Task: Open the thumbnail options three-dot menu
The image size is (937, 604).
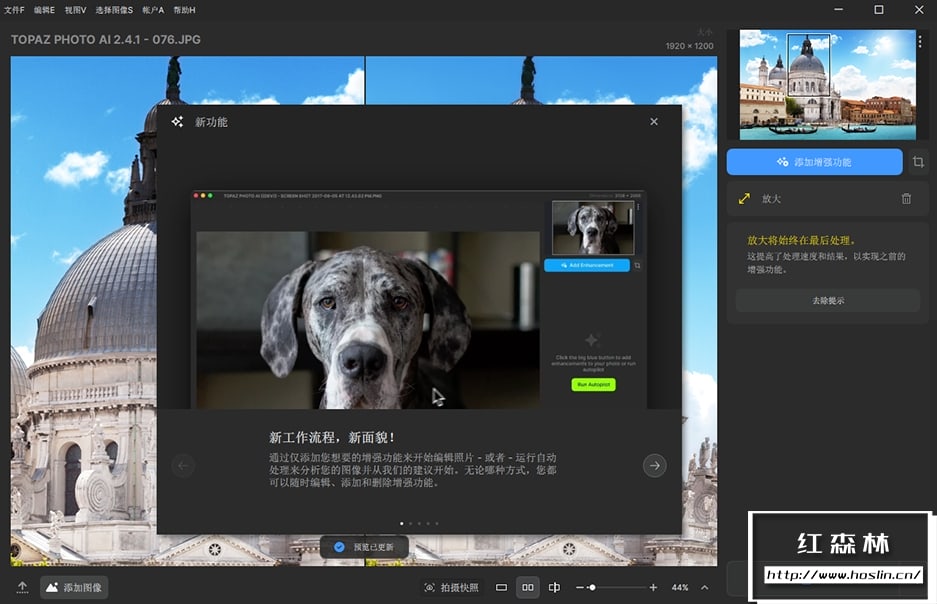Action: click(920, 41)
